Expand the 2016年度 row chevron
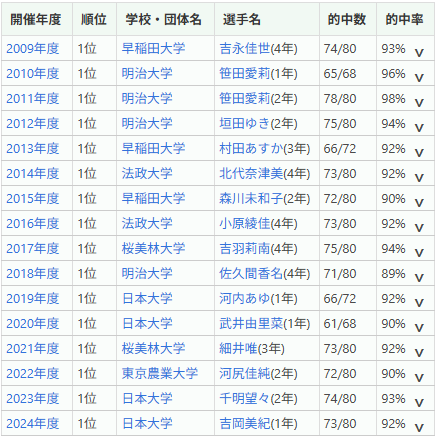Image resolution: width=435 pixels, height=437 pixels. click(419, 228)
